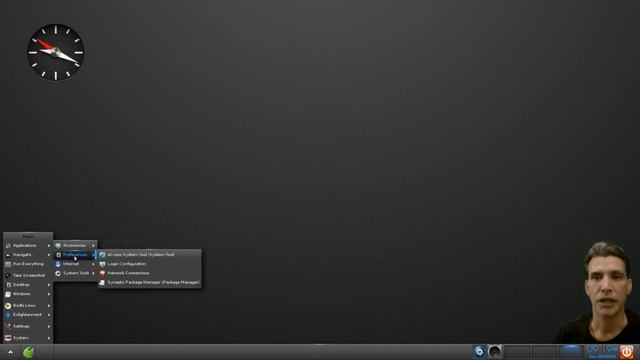Click the Internet category icon
Screen dimensions: 640x360
pyautogui.click(x=58, y=264)
